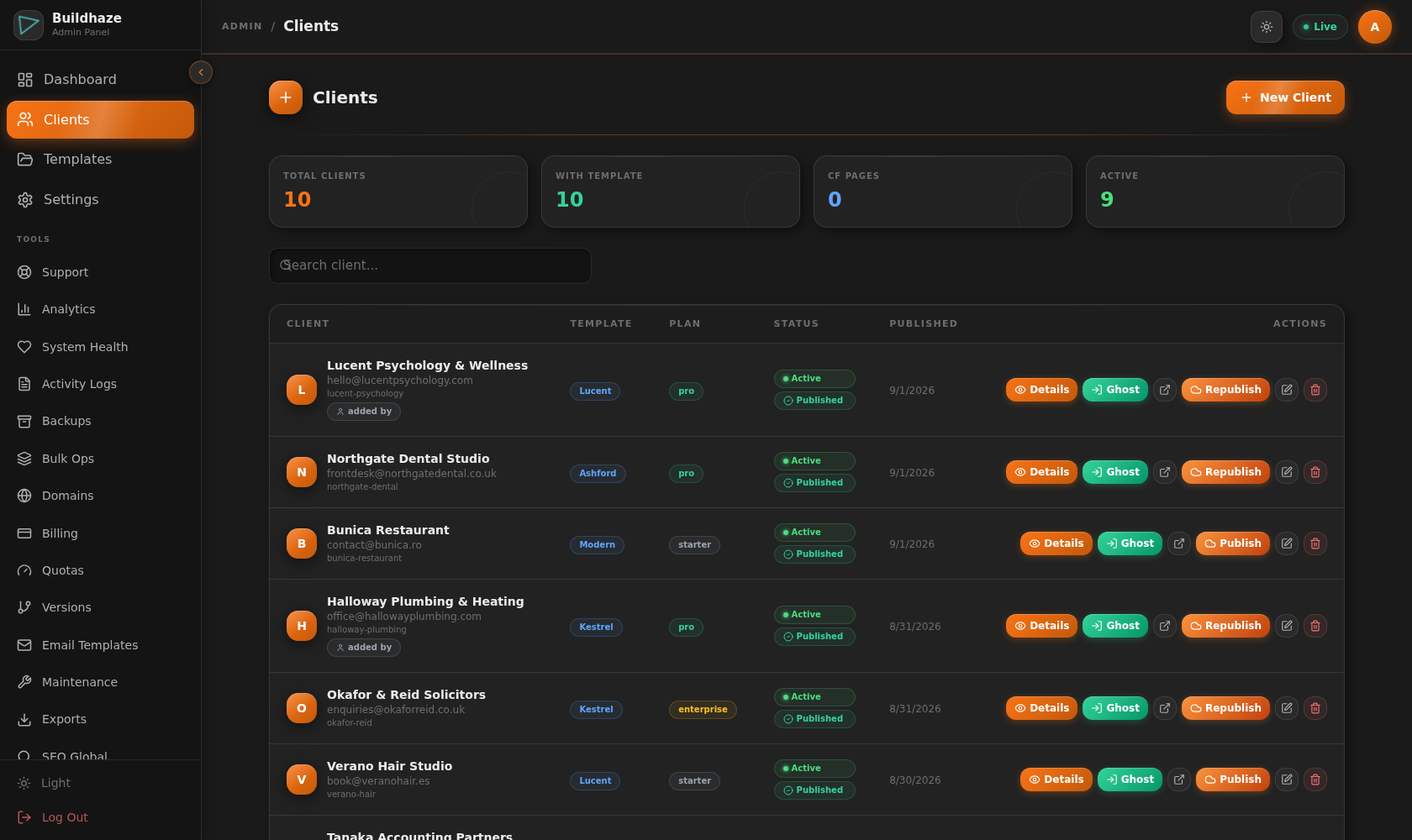Click the orange plus icon beside Clients heading

click(286, 97)
